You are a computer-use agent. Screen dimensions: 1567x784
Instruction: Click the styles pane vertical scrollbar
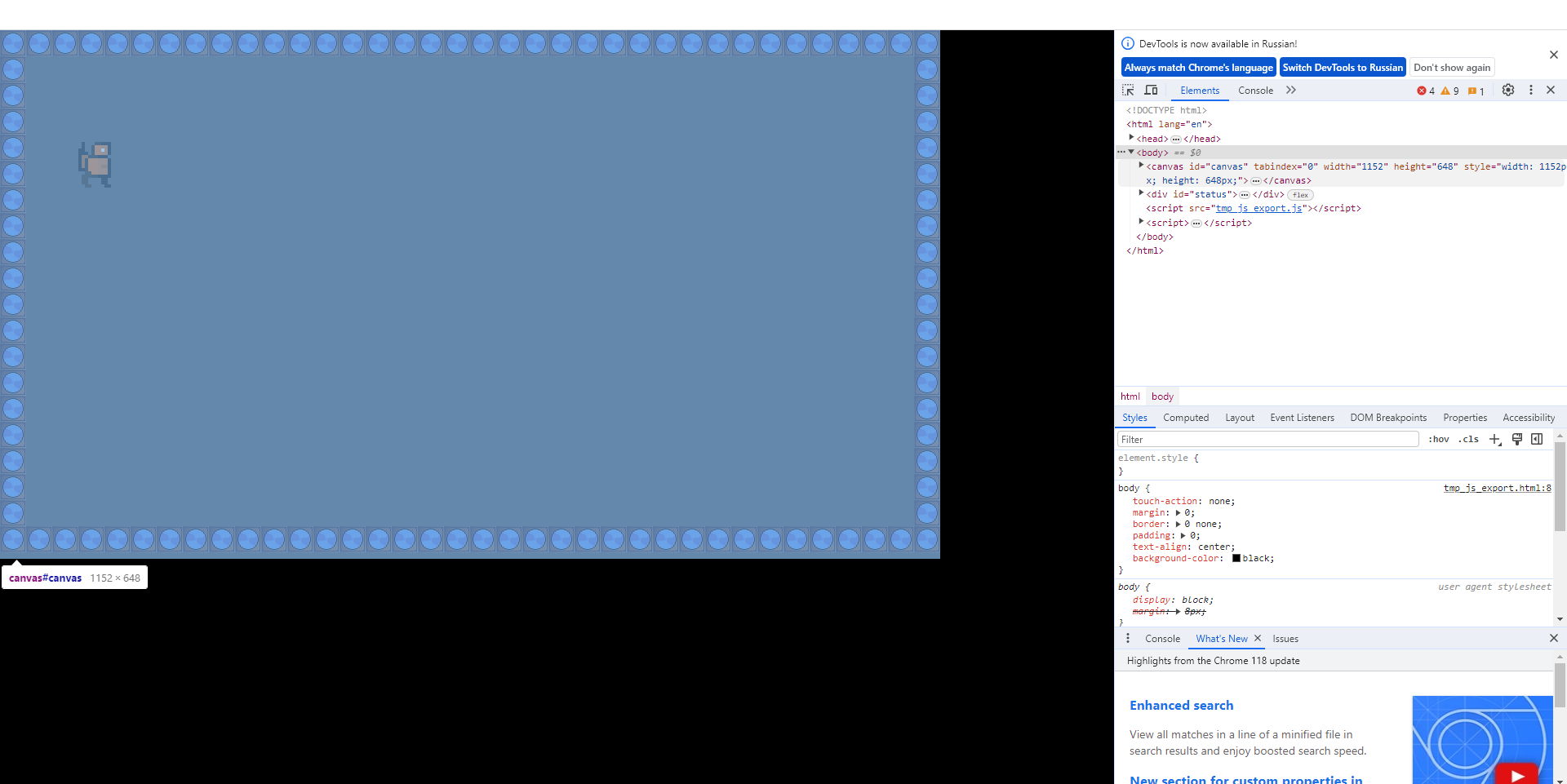click(1560, 486)
